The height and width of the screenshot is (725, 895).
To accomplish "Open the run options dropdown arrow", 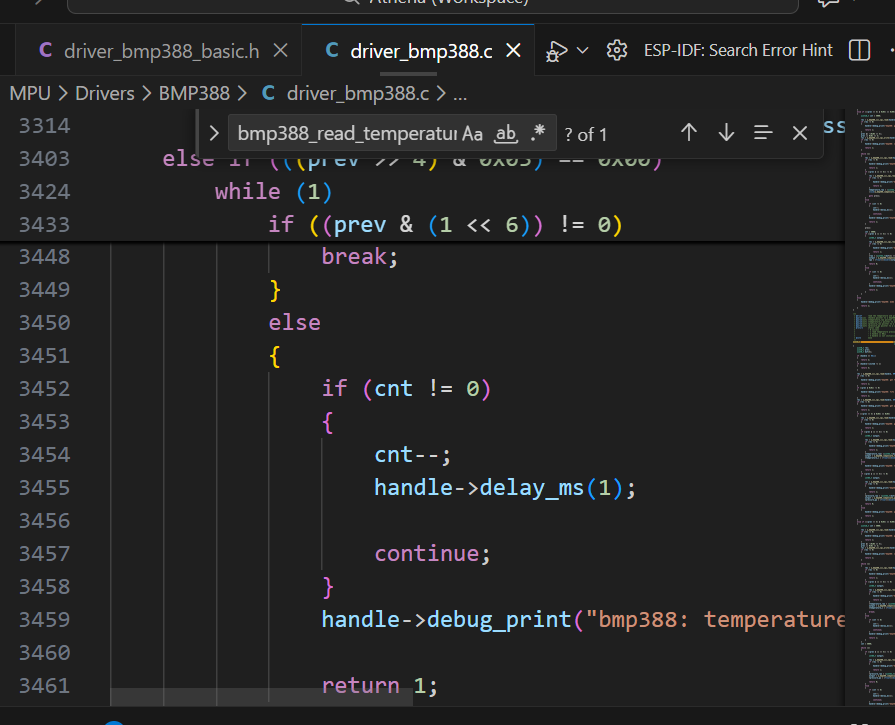I will point(583,51).
